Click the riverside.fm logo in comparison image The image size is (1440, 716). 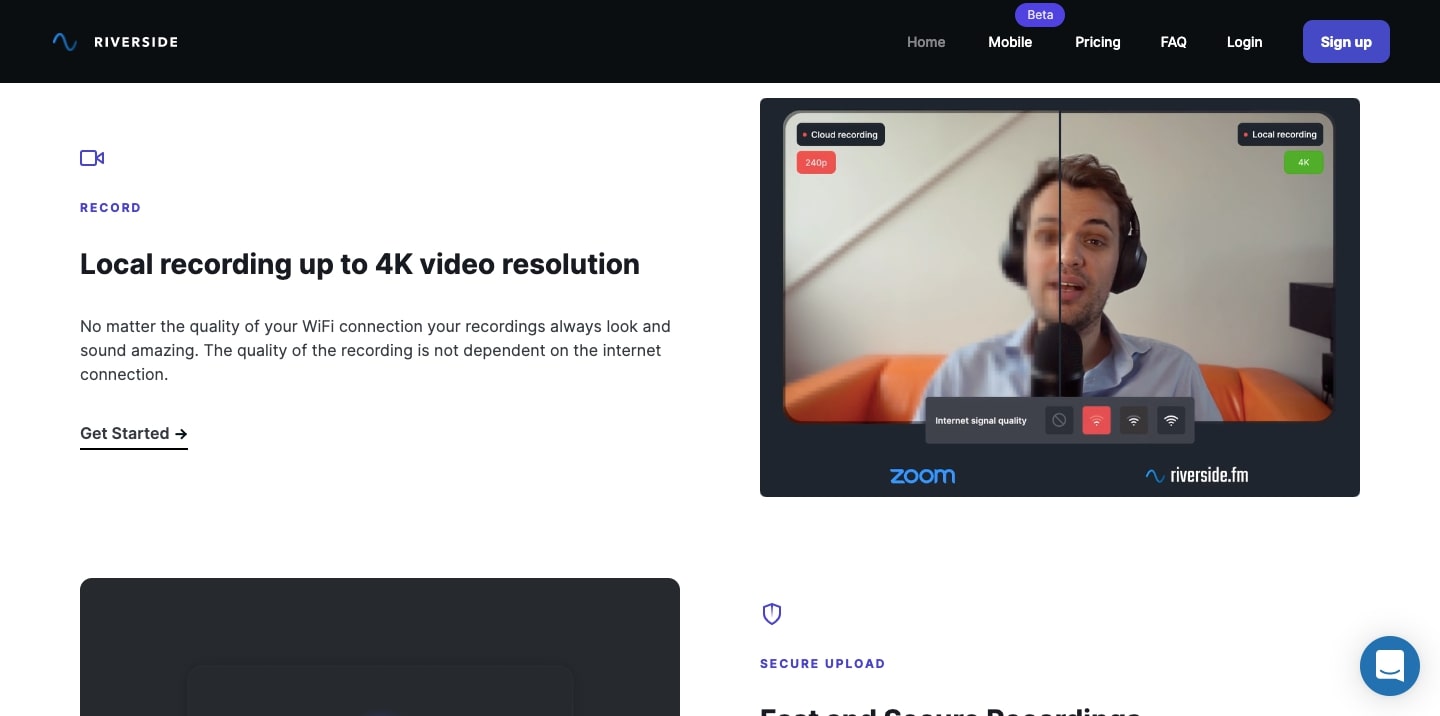[x=1197, y=476]
